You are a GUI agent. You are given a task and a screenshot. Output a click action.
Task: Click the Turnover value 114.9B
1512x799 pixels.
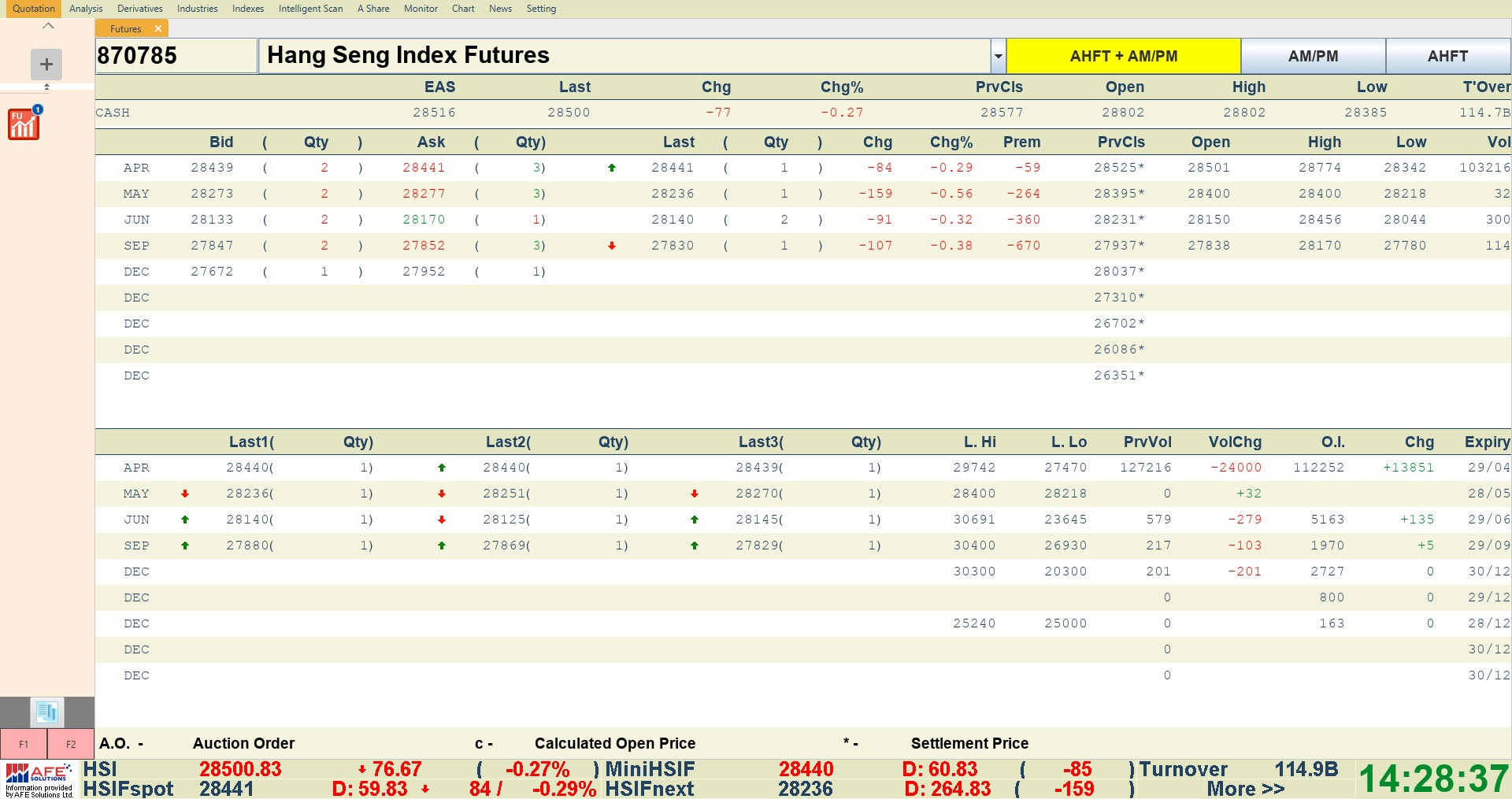pos(1306,769)
